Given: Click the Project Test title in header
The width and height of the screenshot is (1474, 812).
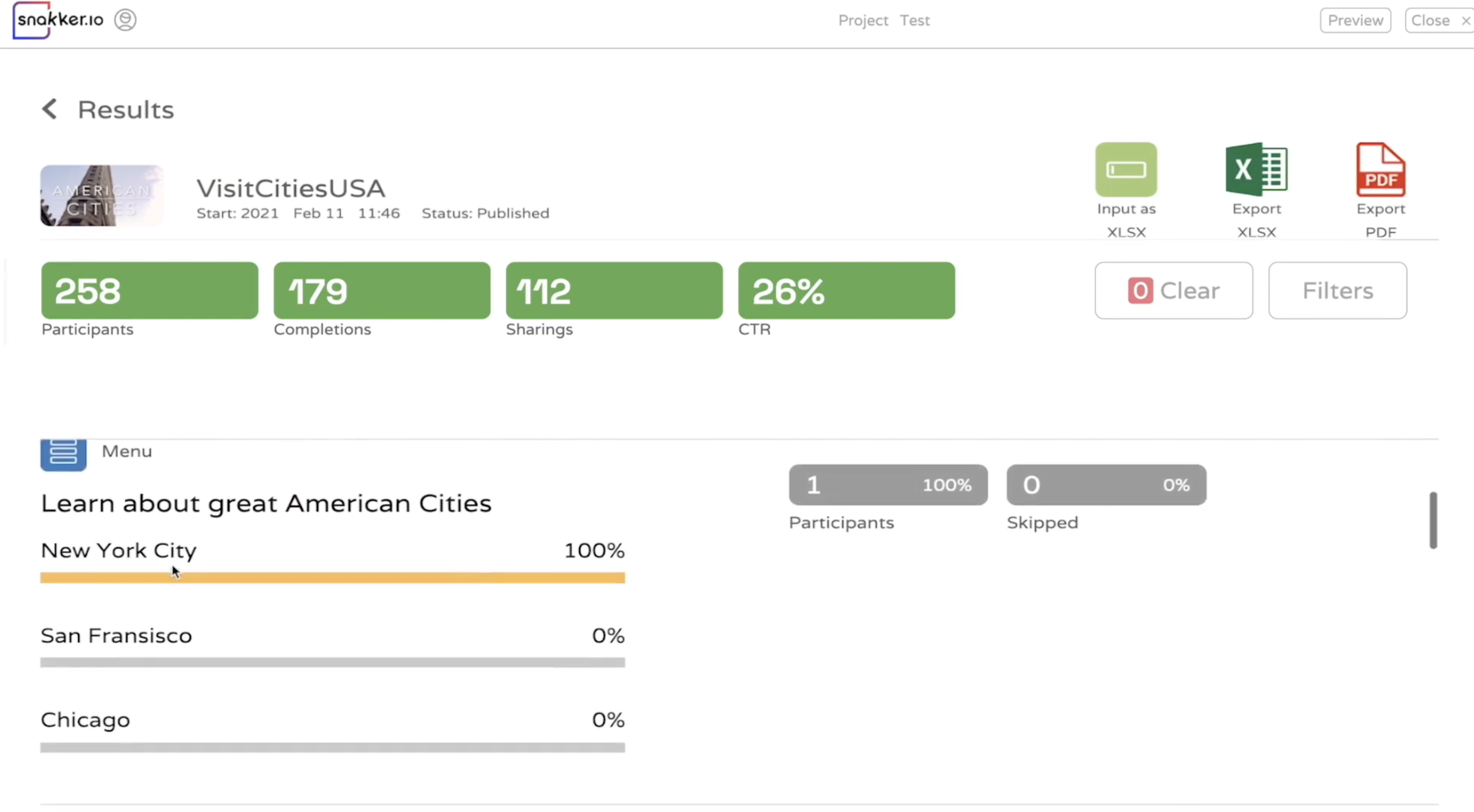Looking at the screenshot, I should pyautogui.click(x=883, y=21).
